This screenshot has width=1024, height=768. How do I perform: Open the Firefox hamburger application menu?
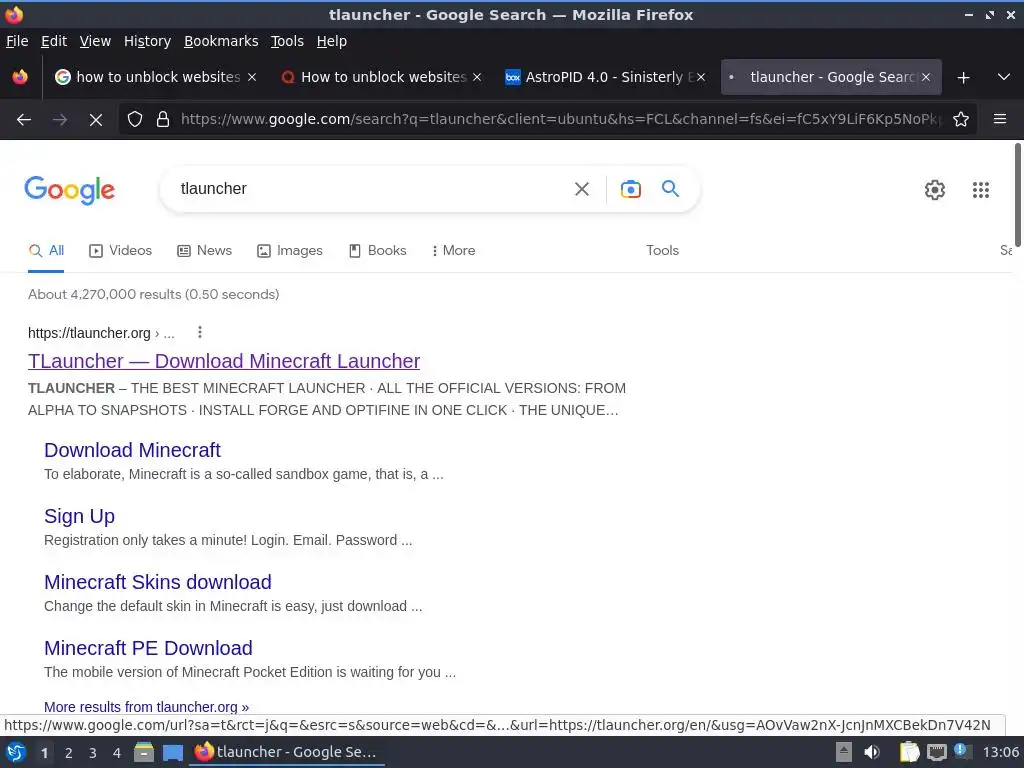(x=1000, y=119)
